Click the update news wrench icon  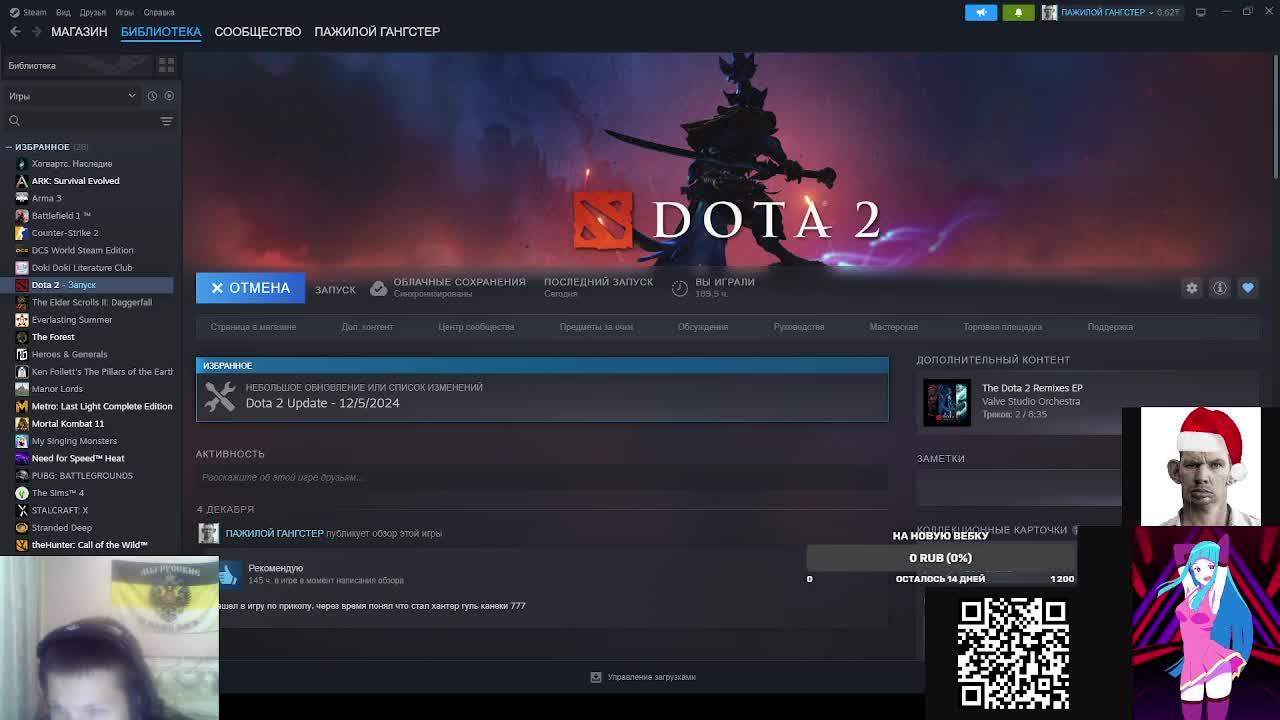220,395
